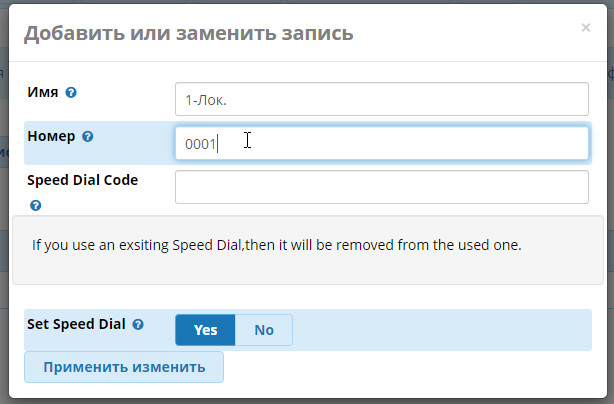
Task: Focus the Имя field containing 1-Лок.
Action: [x=381, y=99]
